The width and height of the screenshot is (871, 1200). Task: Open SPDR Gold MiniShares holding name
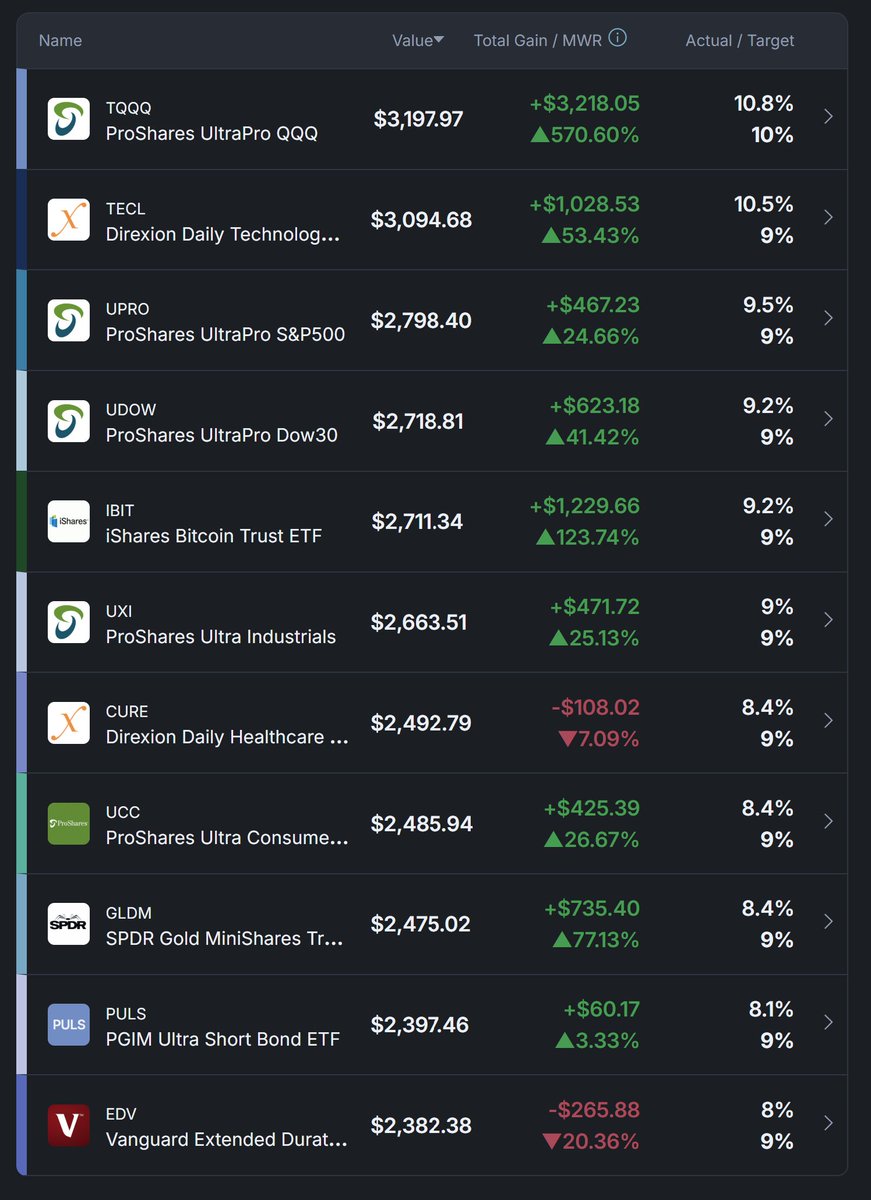225,938
